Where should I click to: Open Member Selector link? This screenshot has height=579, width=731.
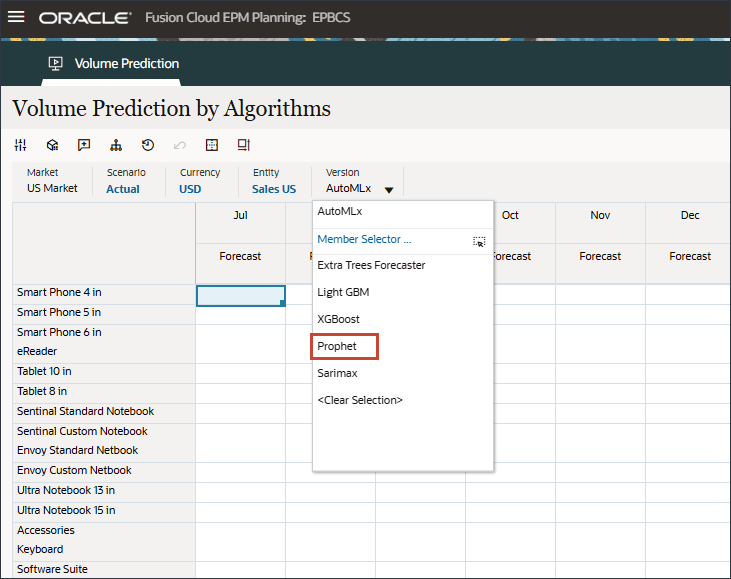coord(364,239)
